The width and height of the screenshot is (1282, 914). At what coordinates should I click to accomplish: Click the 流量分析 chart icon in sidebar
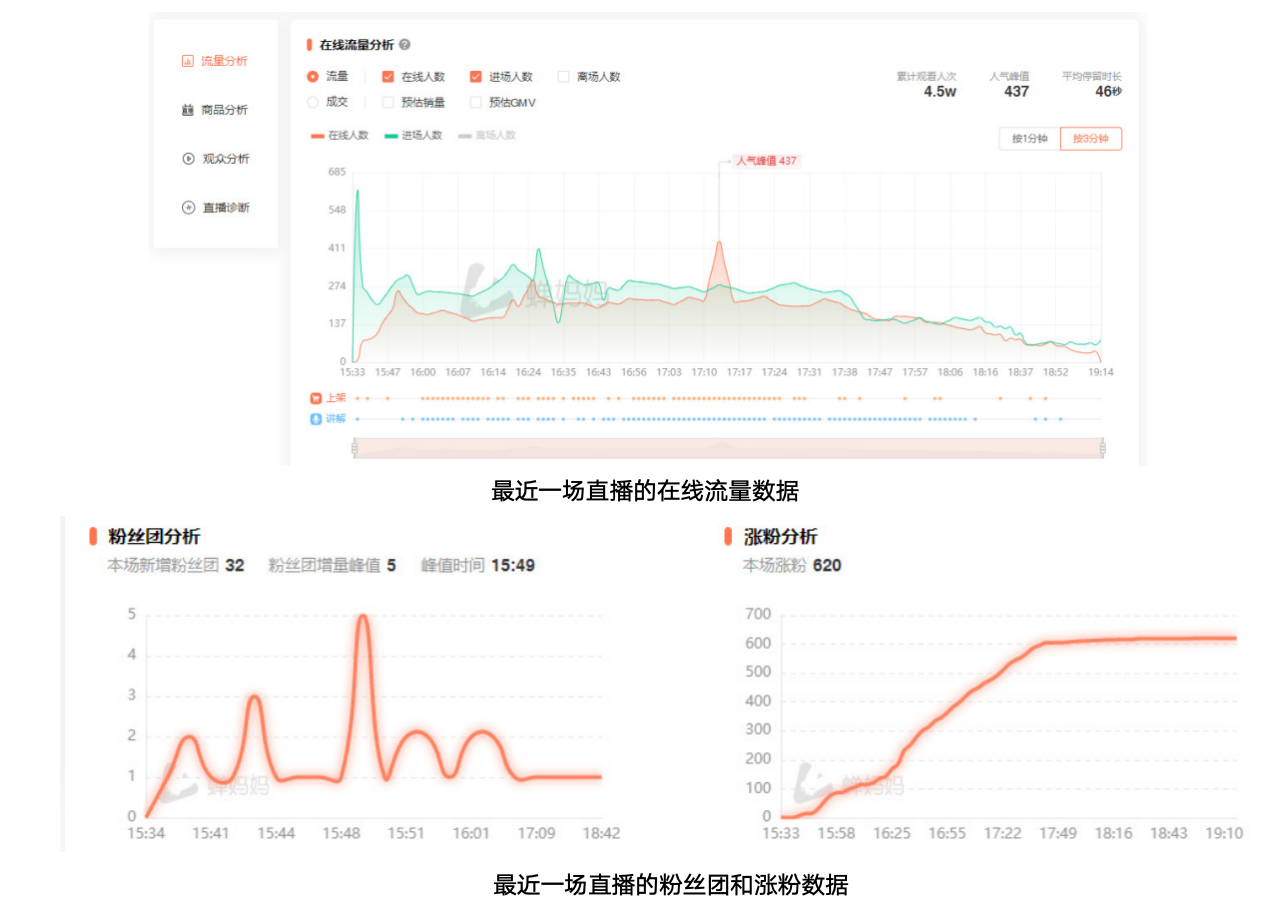tap(187, 61)
